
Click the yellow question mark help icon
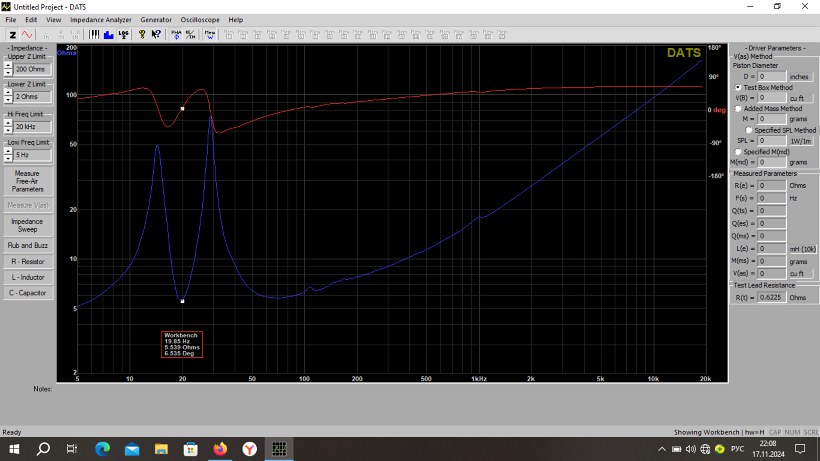pyautogui.click(x=142, y=34)
